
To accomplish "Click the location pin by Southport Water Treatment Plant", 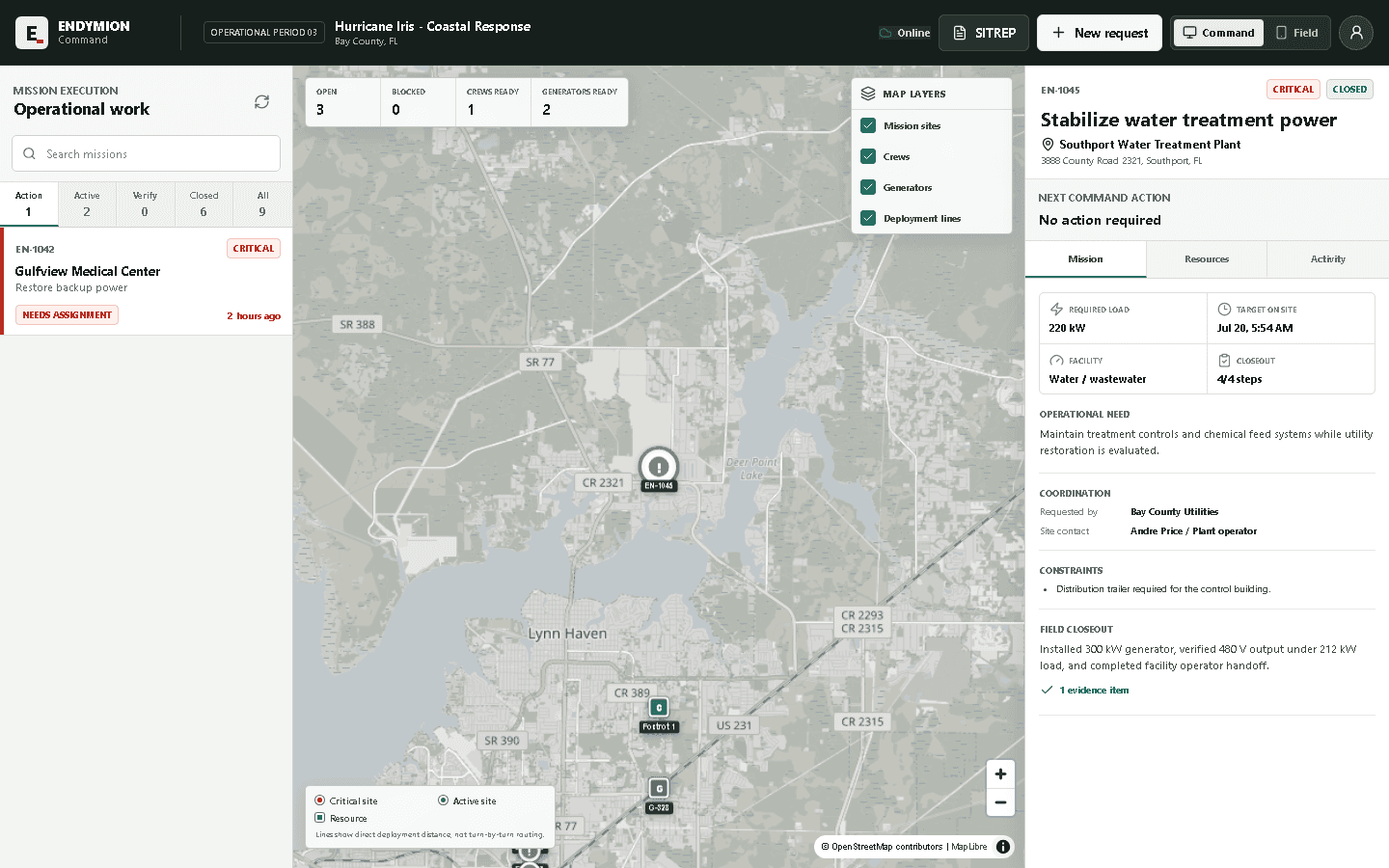I will [x=1048, y=145].
